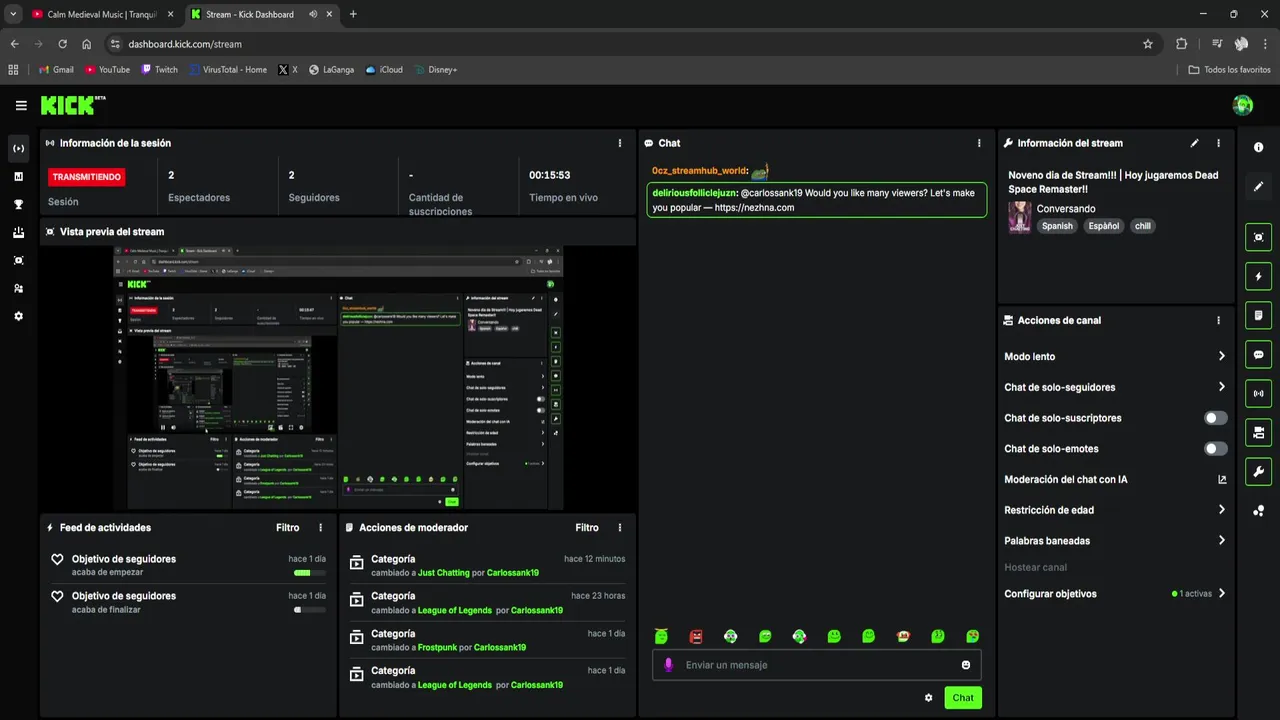1280x720 pixels.
Task: Open Filtro in Acciones de moderador
Action: point(587,527)
